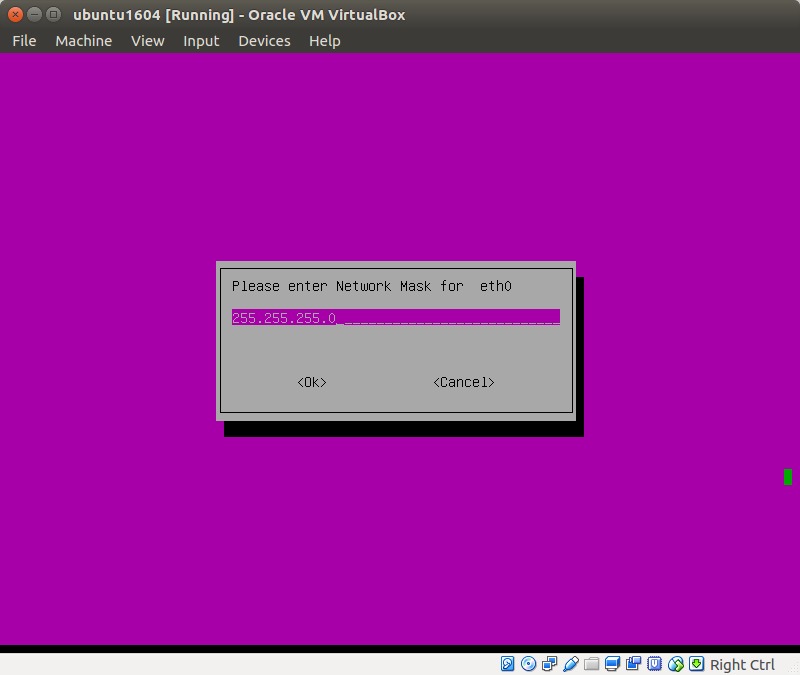This screenshot has width=800, height=675.
Task: Open the Help menu
Action: (324, 41)
